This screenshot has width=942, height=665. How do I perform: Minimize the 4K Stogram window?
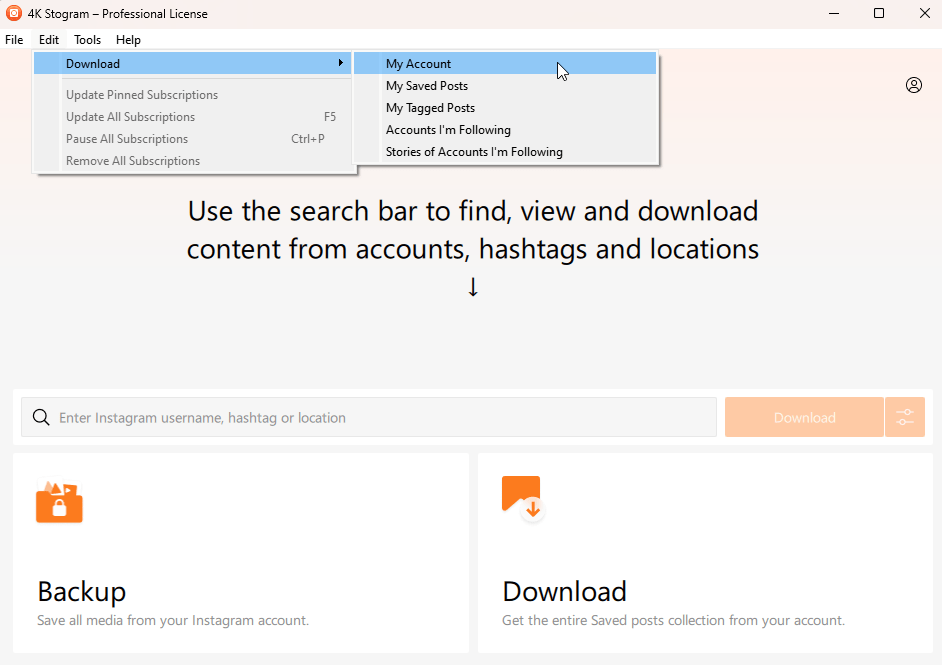coord(834,13)
